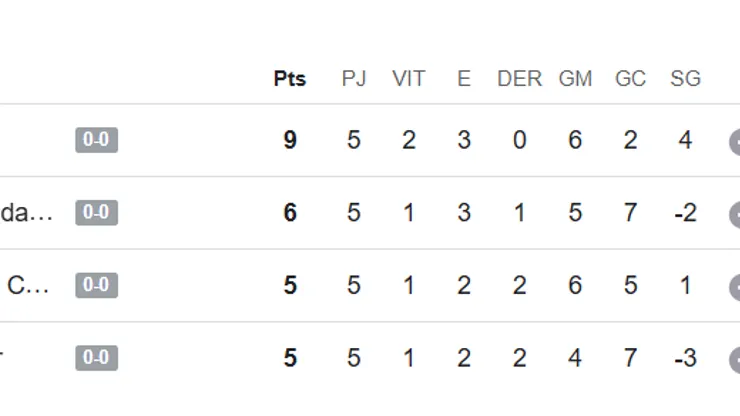Click the DER column header

(x=519, y=79)
